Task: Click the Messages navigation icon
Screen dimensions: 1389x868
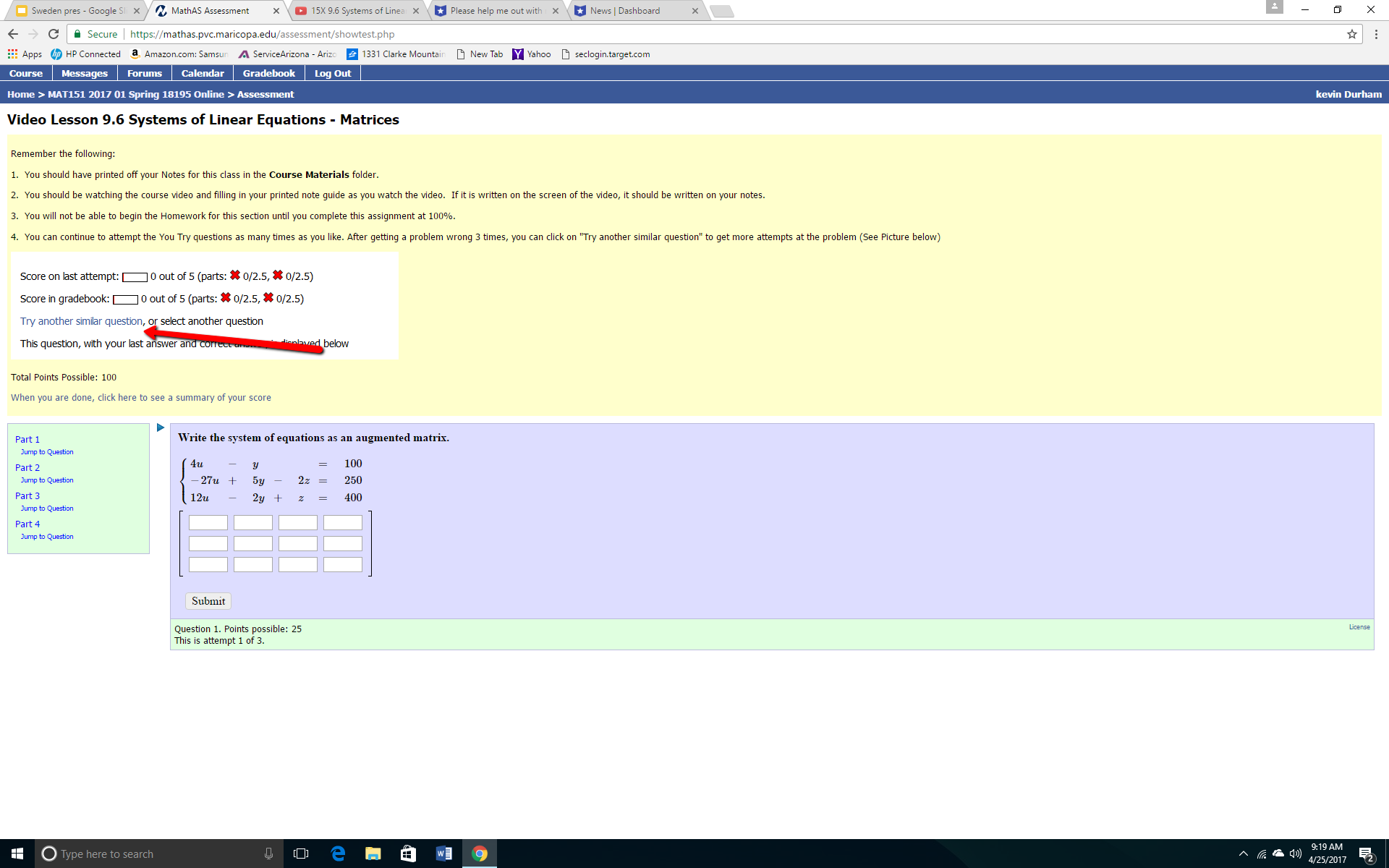Action: [x=84, y=72]
